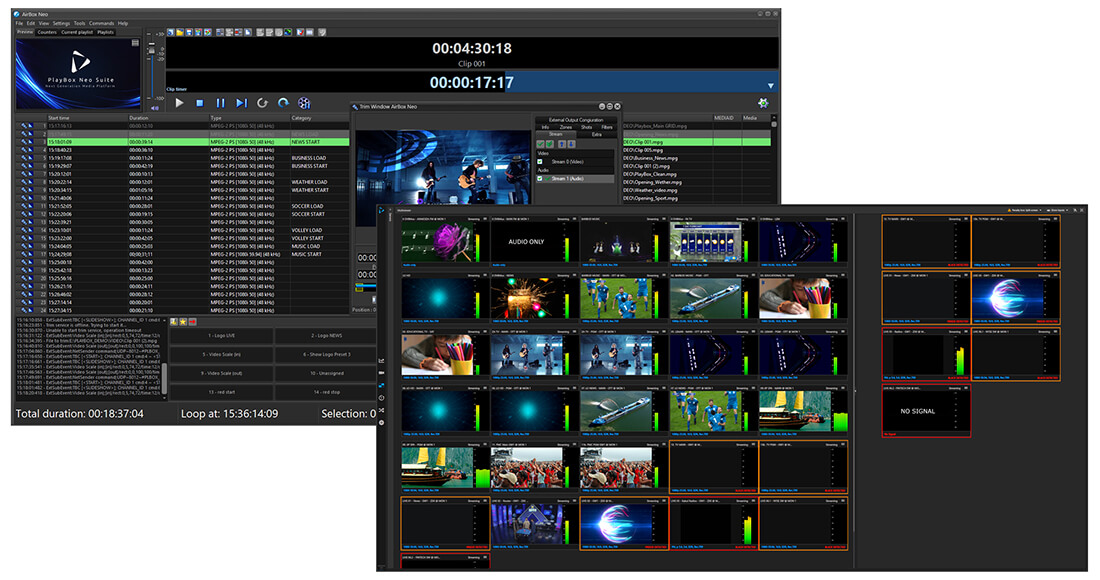Skip to next clip with Next icon

[241, 103]
